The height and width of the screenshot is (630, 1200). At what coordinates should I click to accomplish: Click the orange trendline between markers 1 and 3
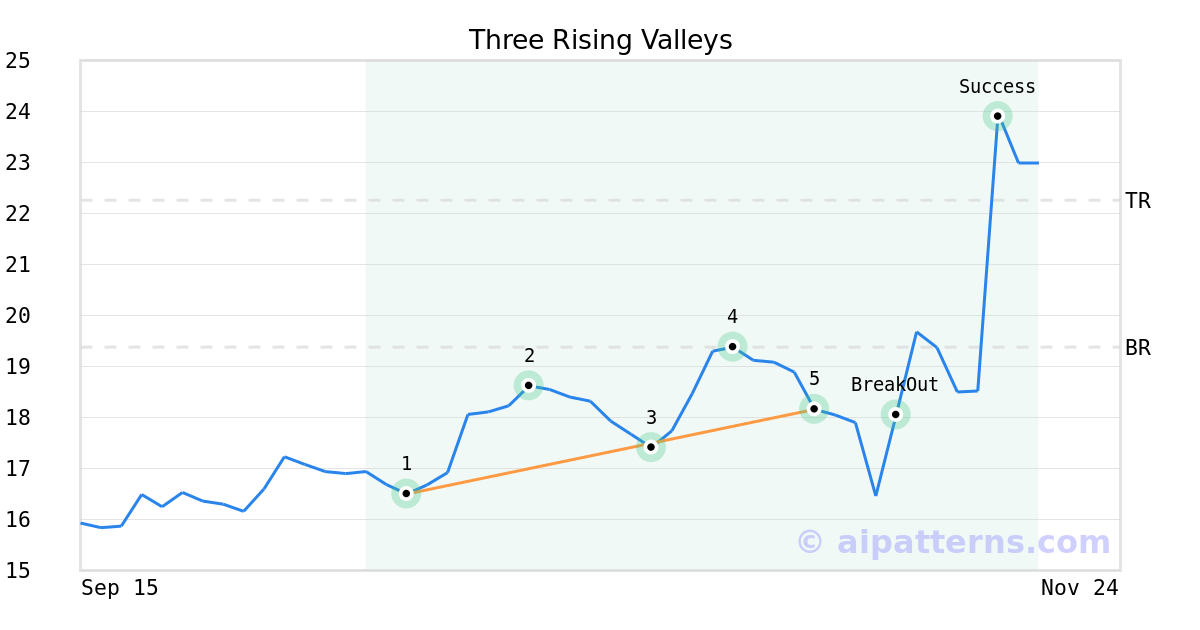click(528, 470)
